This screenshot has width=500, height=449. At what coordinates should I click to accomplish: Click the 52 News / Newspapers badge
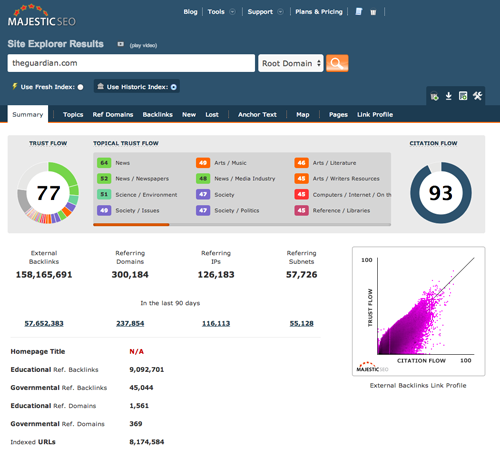[104, 178]
